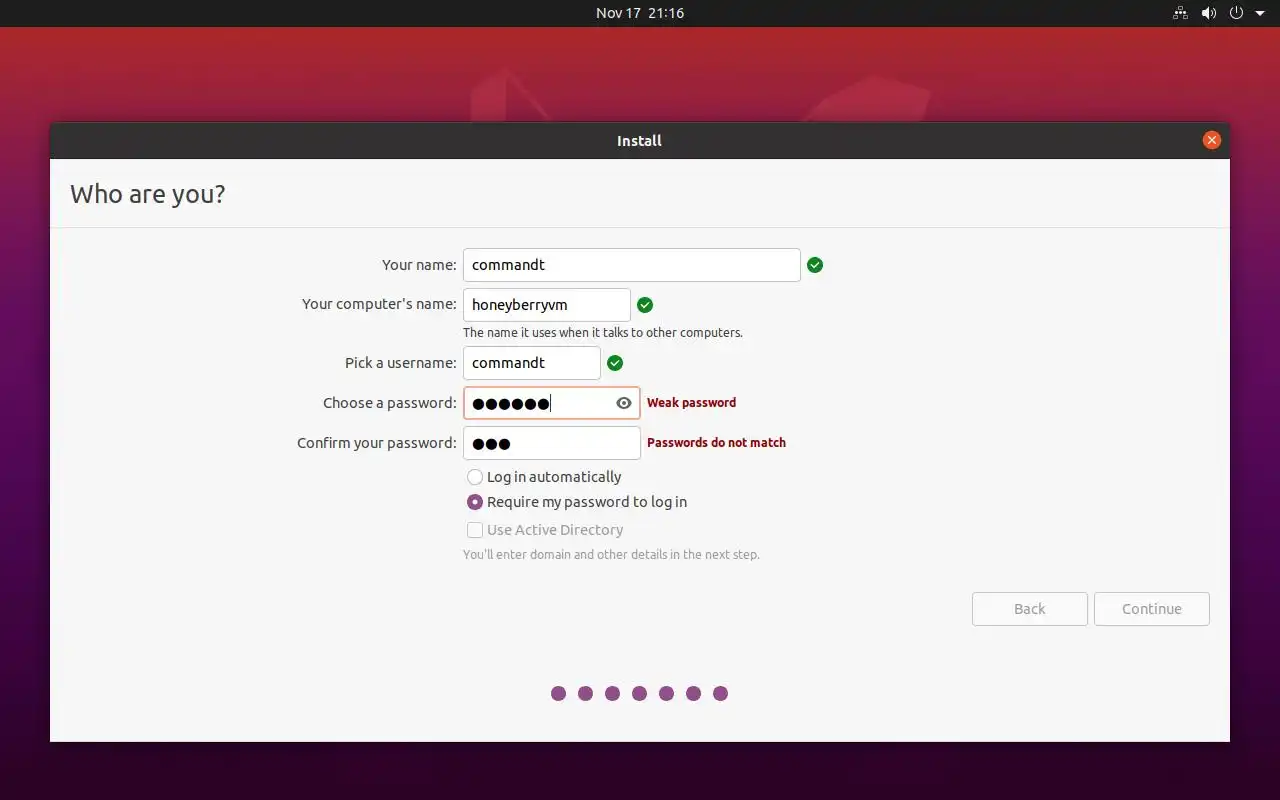Reveal the password with the eye icon
The width and height of the screenshot is (1280, 800).
(624, 403)
